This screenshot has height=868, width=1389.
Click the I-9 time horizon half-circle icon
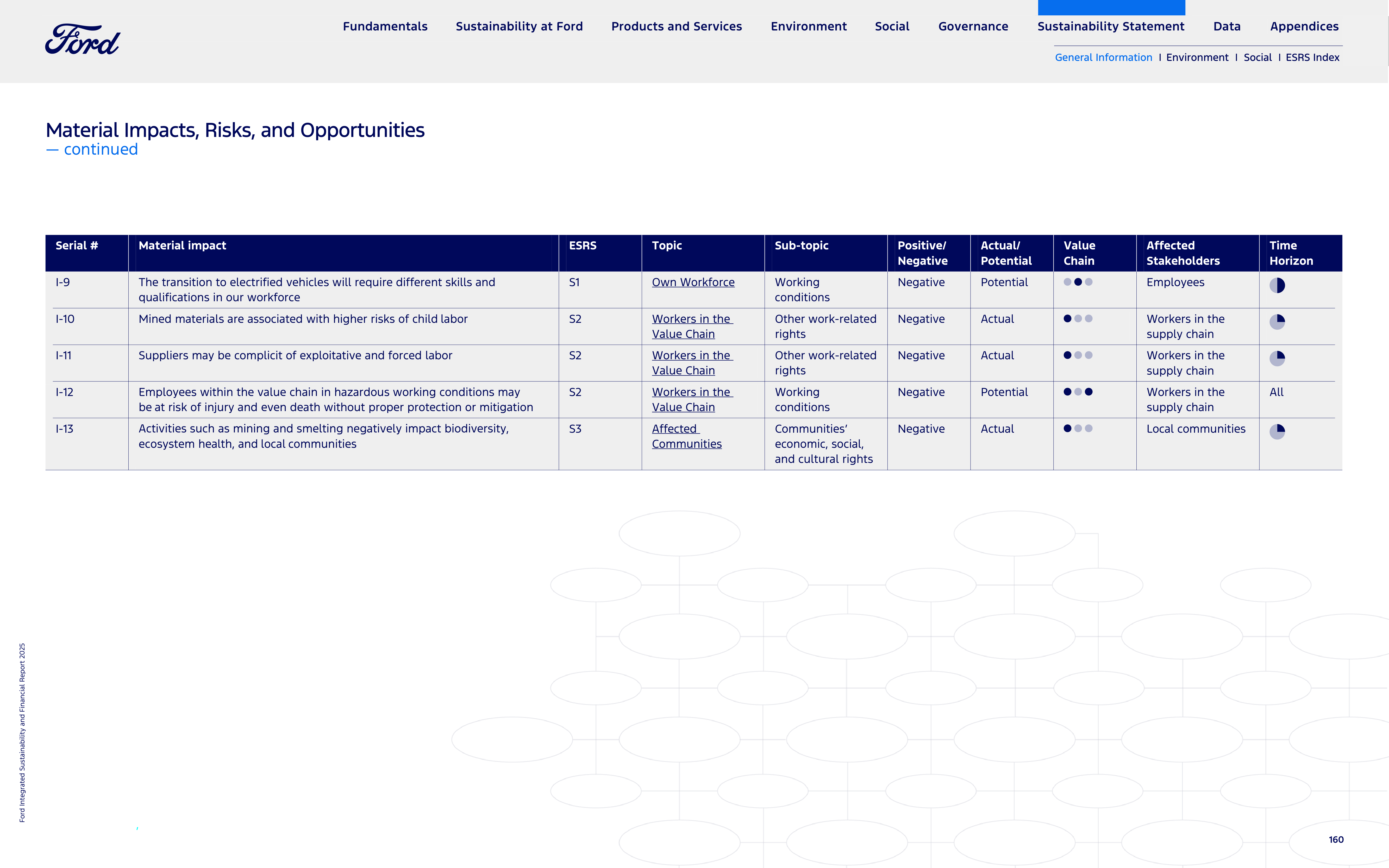[x=1277, y=285]
